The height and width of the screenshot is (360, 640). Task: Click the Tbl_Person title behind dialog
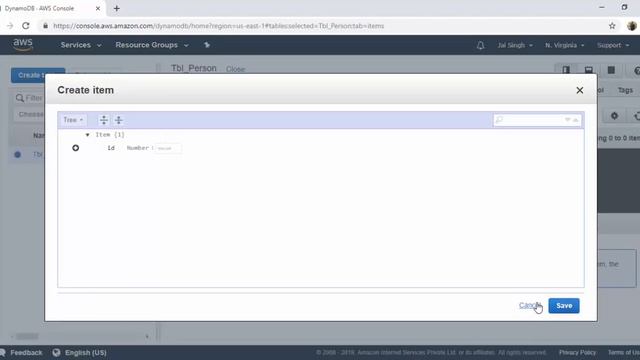point(194,68)
